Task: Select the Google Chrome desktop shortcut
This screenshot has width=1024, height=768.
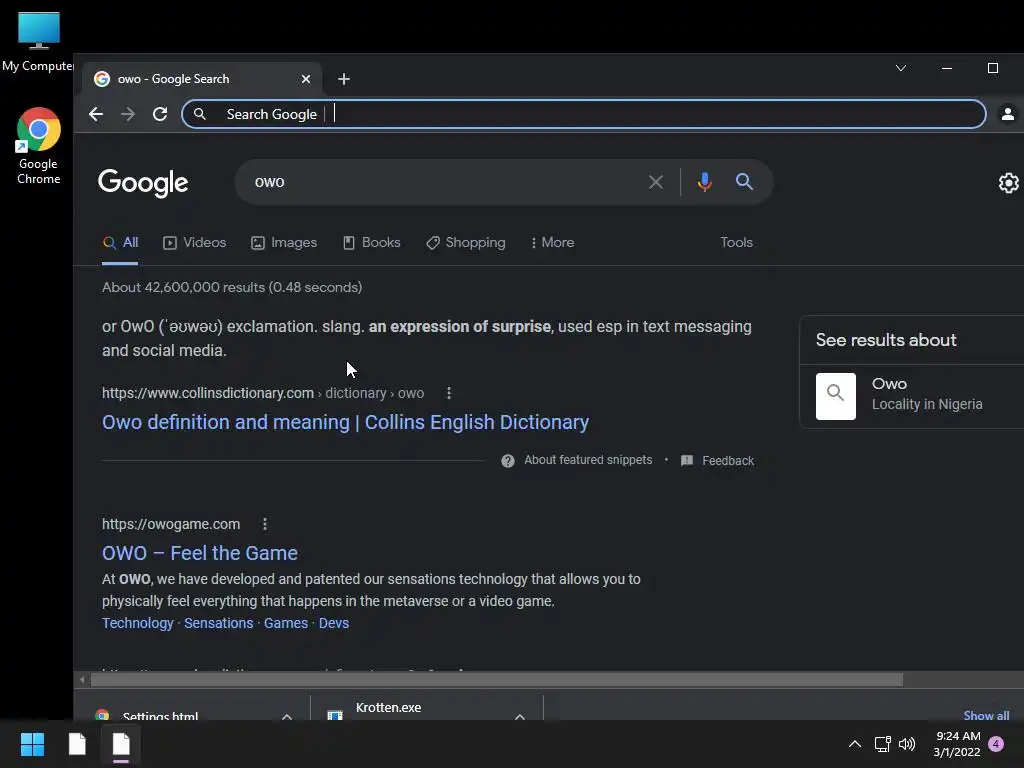Action: pyautogui.click(x=39, y=146)
